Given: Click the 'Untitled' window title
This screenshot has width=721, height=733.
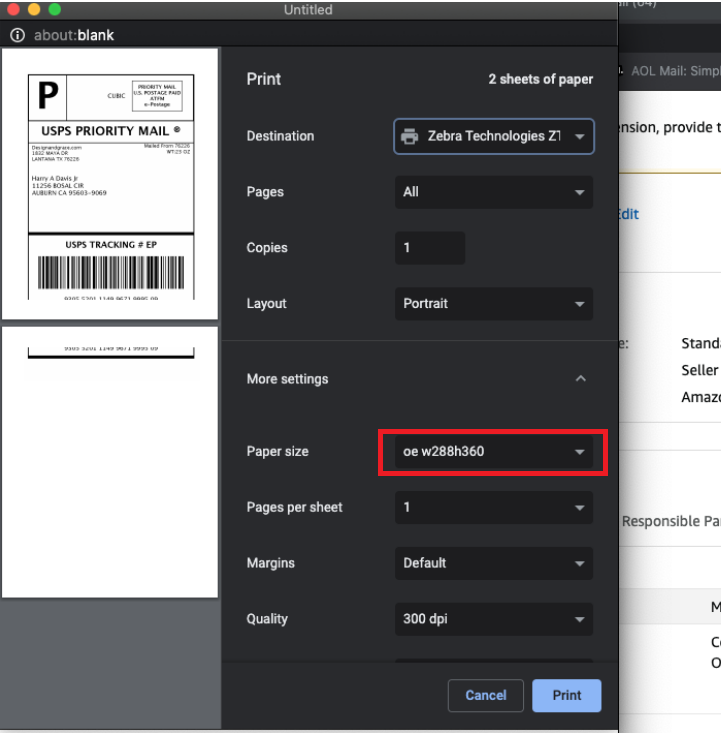Looking at the screenshot, I should 308,10.
